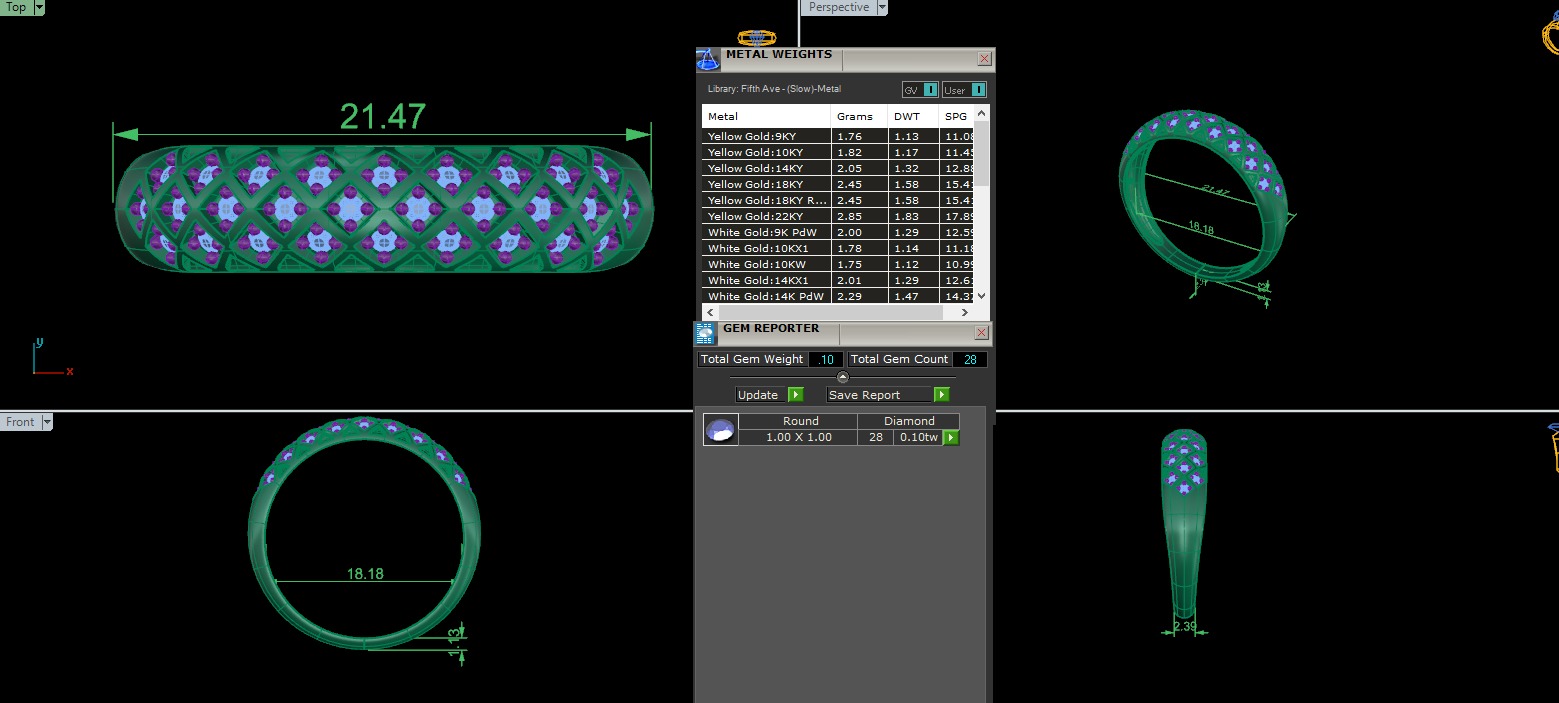Viewport: 1559px width, 703px height.
Task: Click the SPG column header
Action: pos(956,117)
